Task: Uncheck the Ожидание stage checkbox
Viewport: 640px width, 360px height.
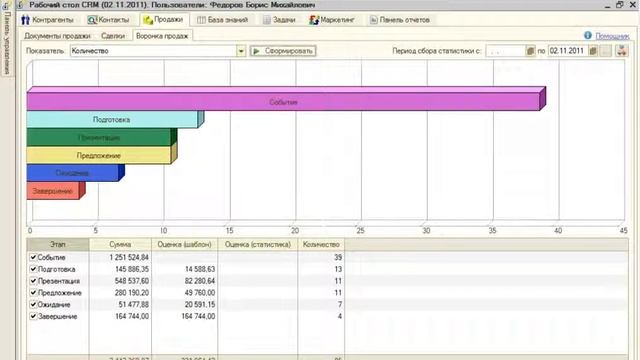Action: pos(33,304)
